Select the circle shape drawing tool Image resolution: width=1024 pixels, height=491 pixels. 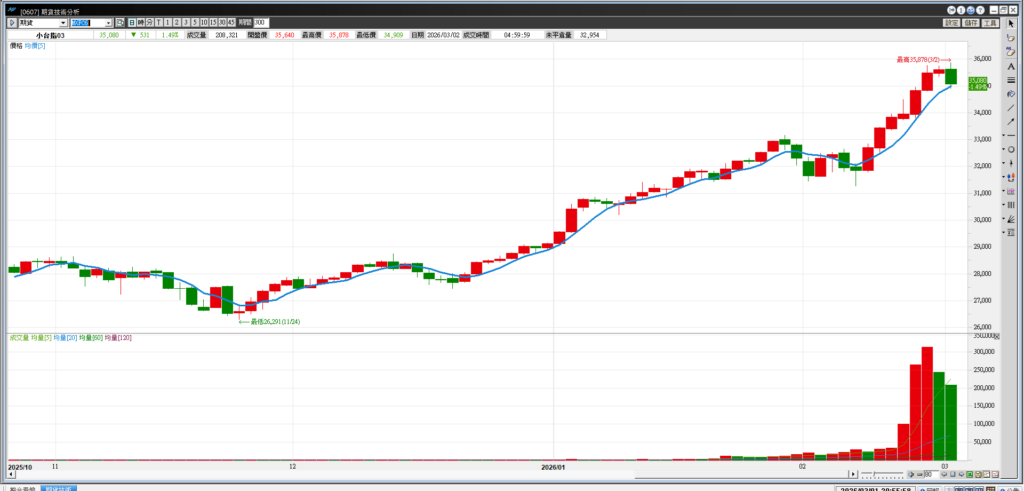1011,149
